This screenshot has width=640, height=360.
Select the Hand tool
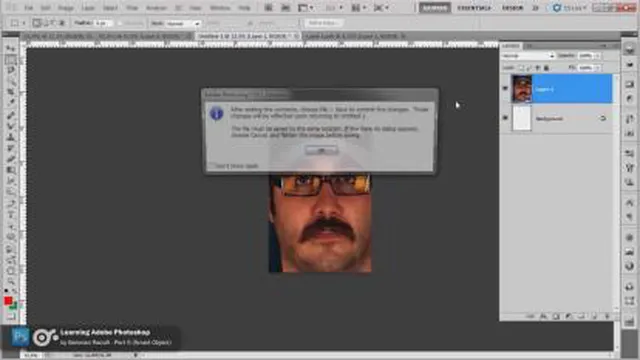pos(11,270)
